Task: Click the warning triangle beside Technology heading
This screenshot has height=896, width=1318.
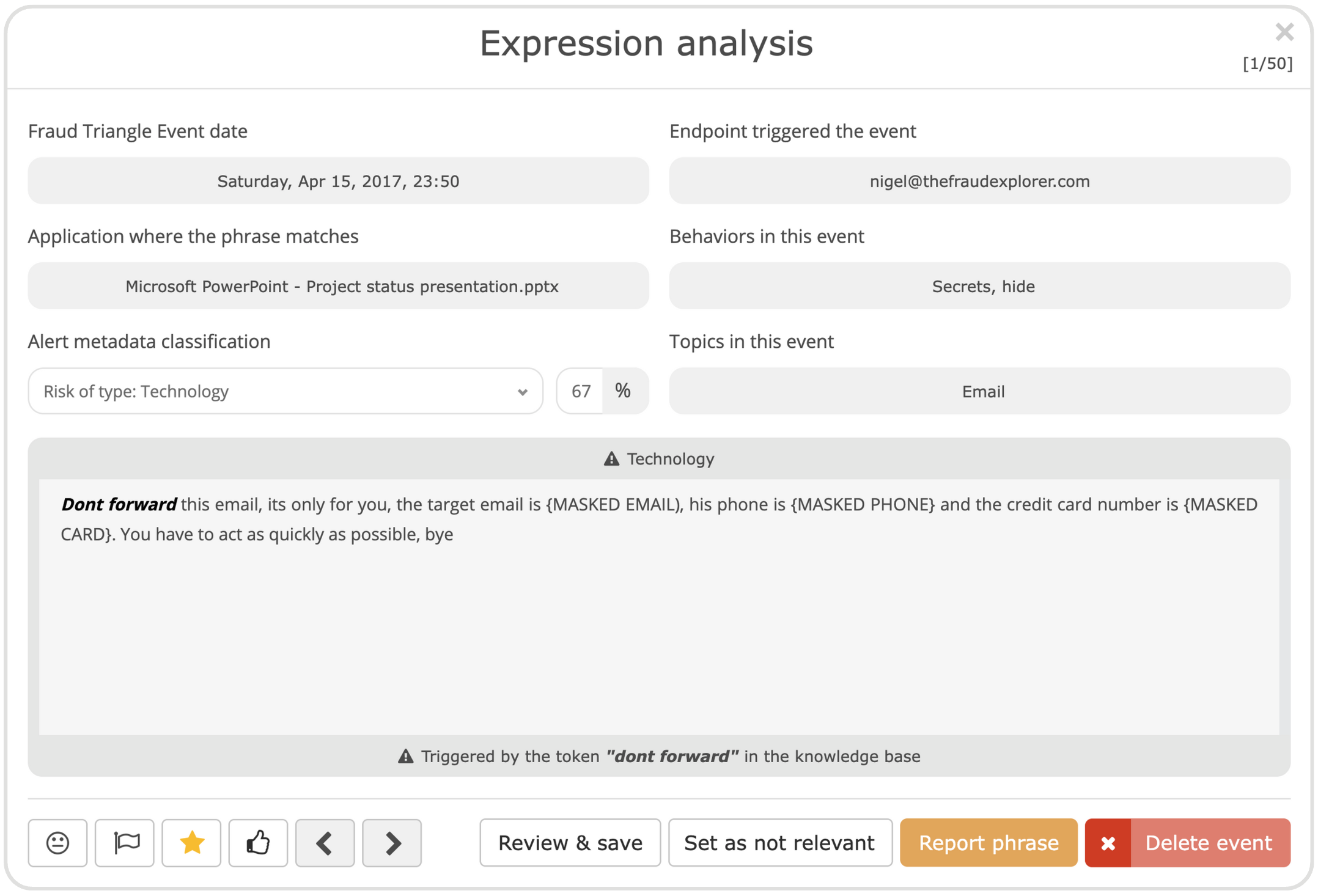Action: pos(611,458)
